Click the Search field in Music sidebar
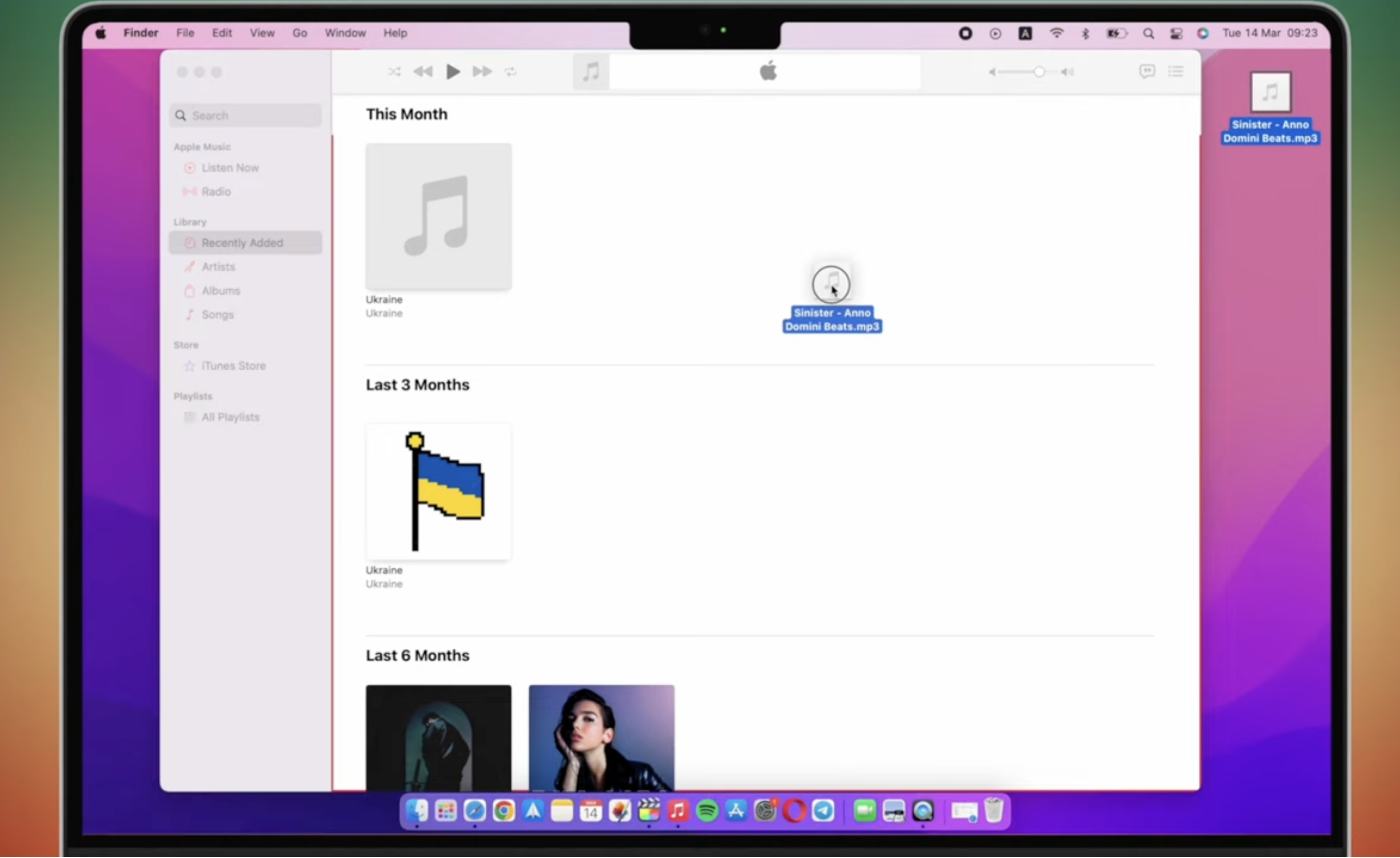The height and width of the screenshot is (858, 1400). click(x=245, y=115)
